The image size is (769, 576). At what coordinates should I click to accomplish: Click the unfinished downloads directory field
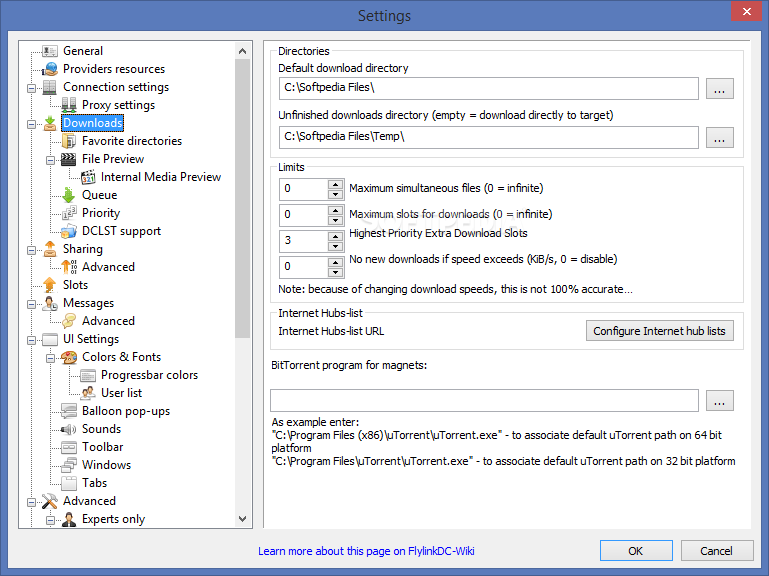(488, 137)
